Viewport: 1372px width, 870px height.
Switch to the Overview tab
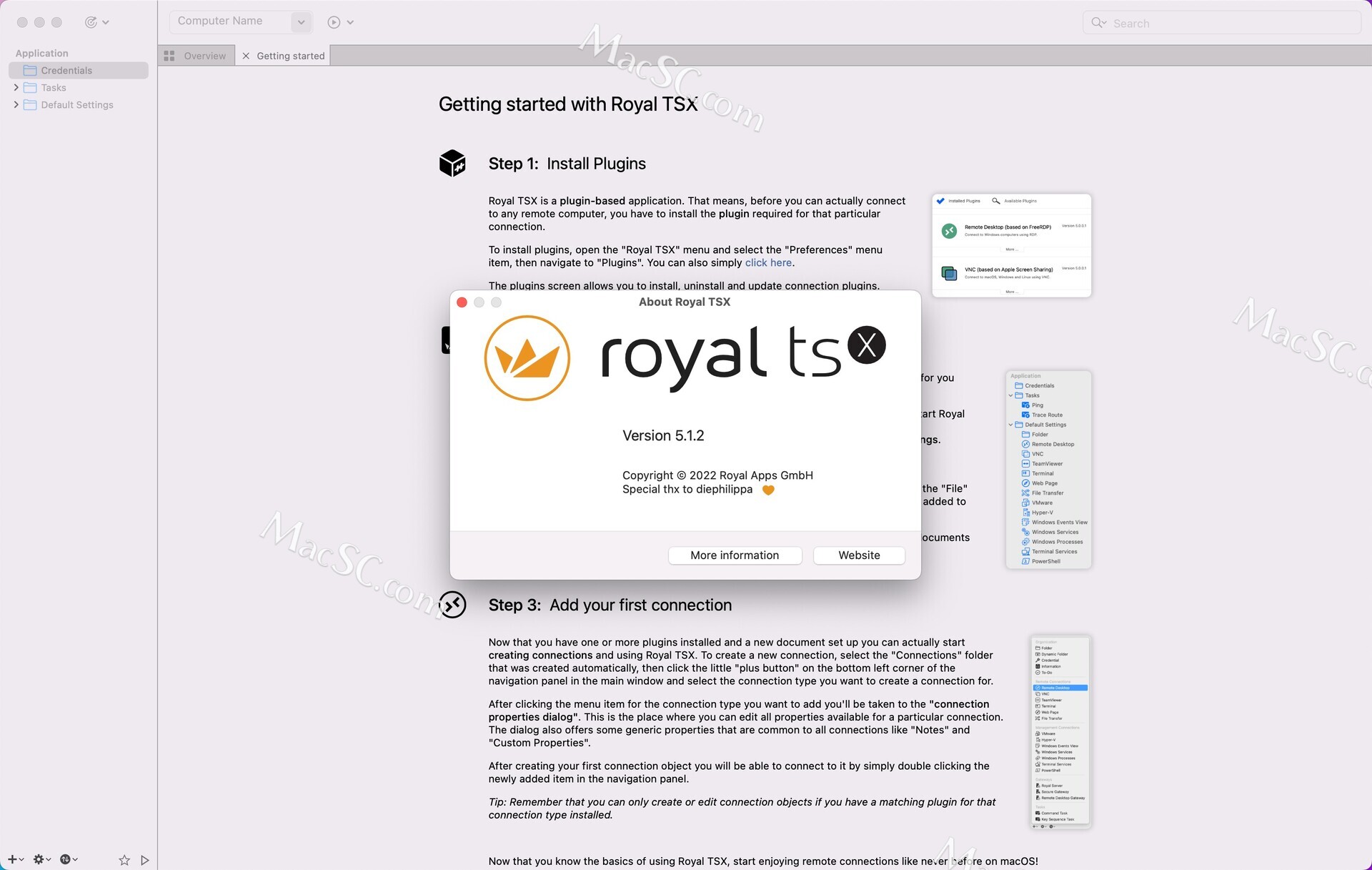(196, 56)
